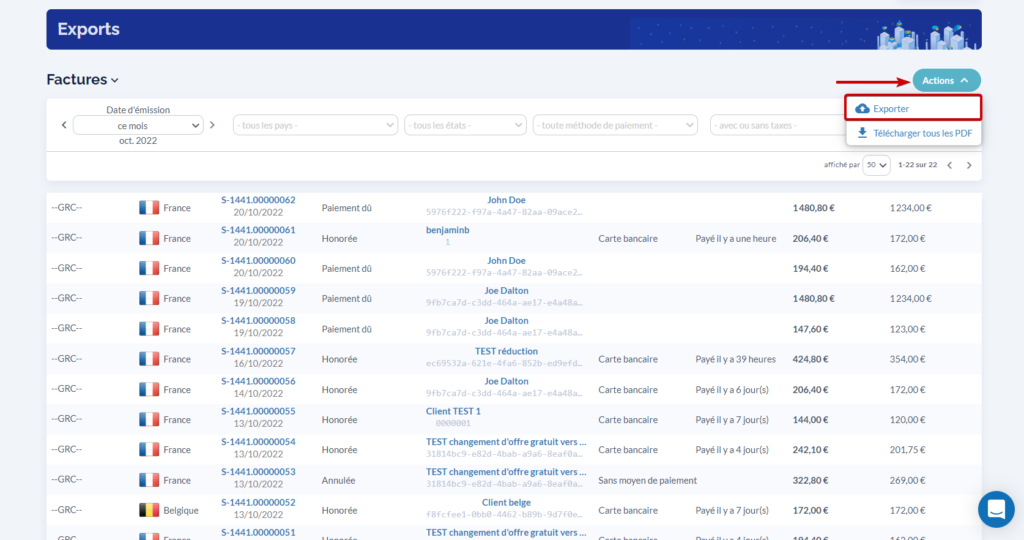Open invoice S-1441.00000053

[x=258, y=472]
